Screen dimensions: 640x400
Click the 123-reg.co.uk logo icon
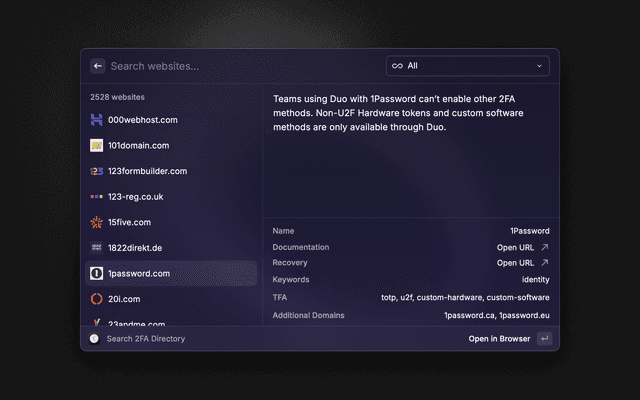(x=97, y=197)
